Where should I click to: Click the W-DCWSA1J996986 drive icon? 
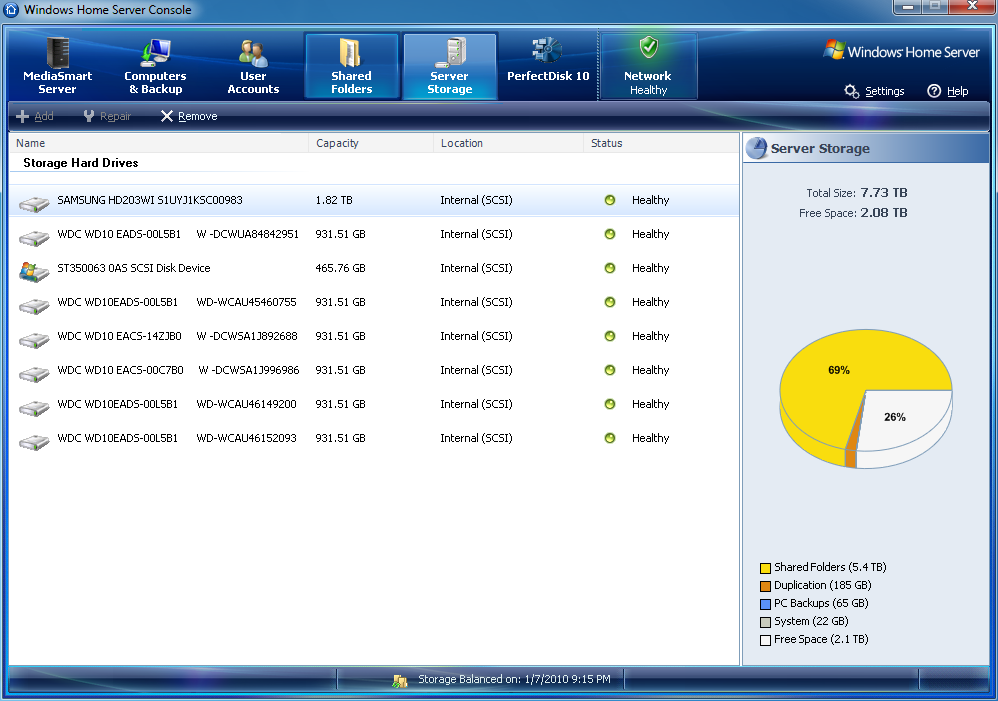[34, 374]
